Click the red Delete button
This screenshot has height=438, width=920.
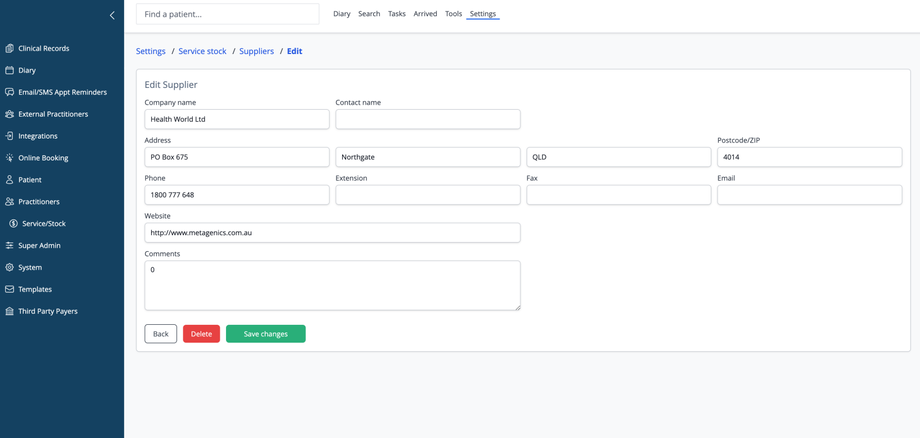point(201,334)
